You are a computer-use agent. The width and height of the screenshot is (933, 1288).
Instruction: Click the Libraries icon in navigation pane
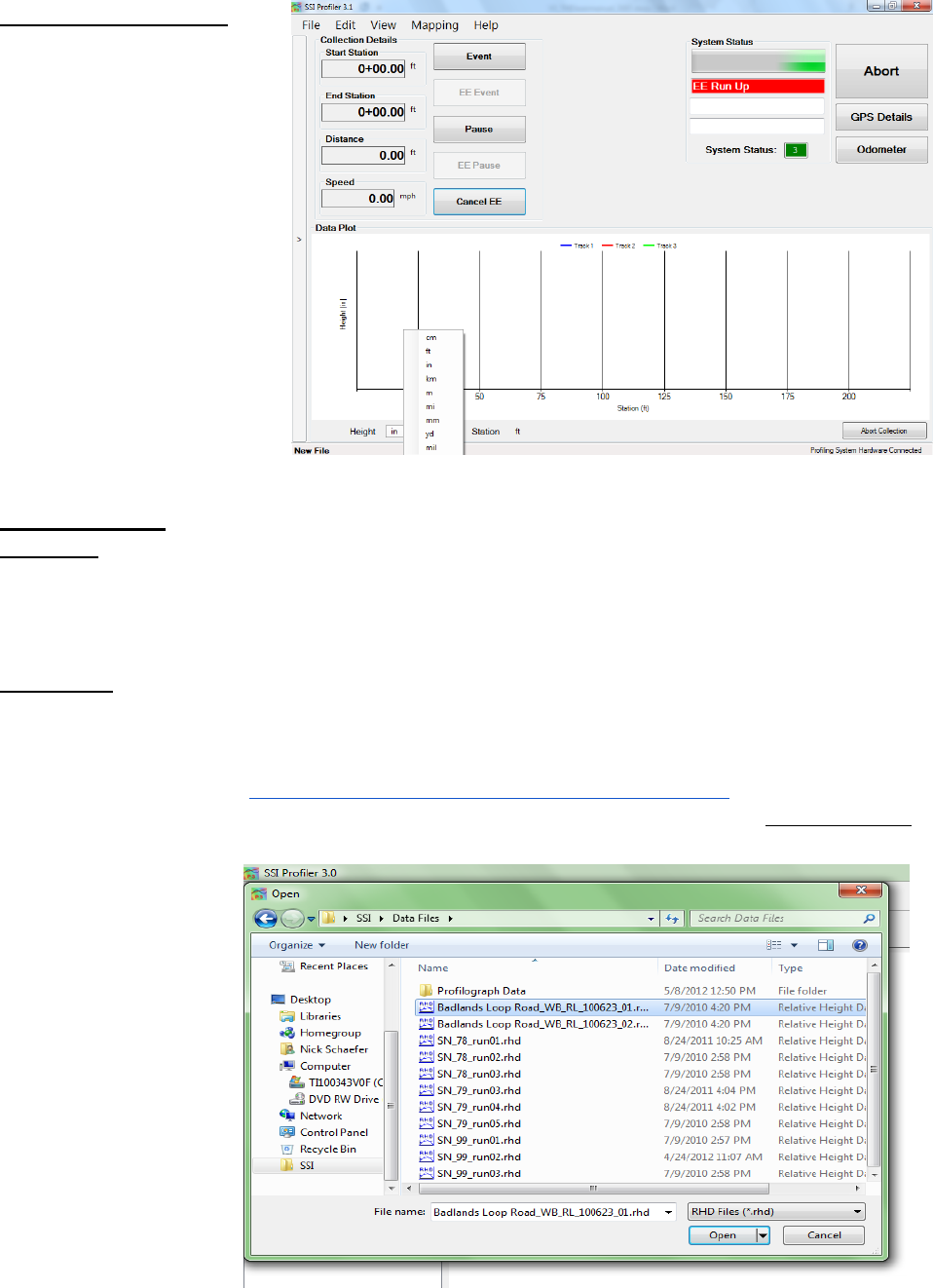point(287,1016)
